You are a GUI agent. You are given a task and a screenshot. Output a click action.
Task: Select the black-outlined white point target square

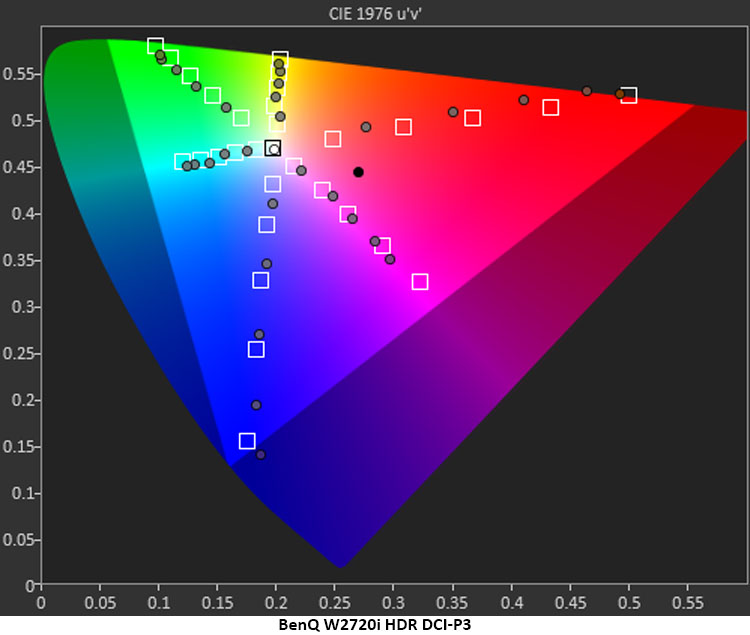(273, 148)
